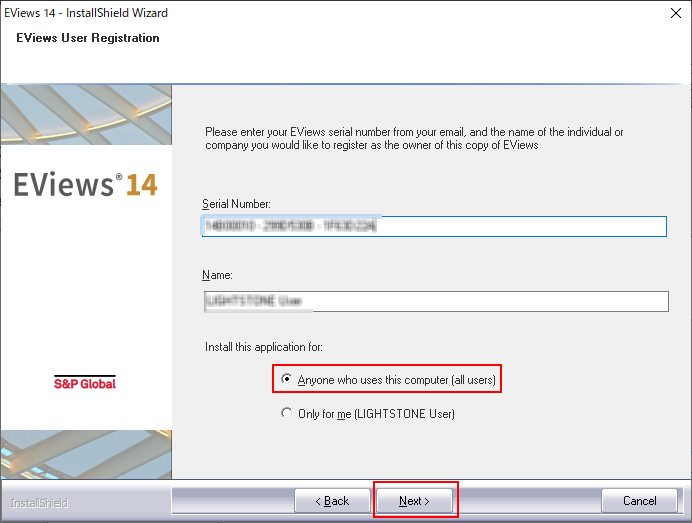The height and width of the screenshot is (523, 692).
Task: Click the S&P Global logo
Action: [85, 383]
